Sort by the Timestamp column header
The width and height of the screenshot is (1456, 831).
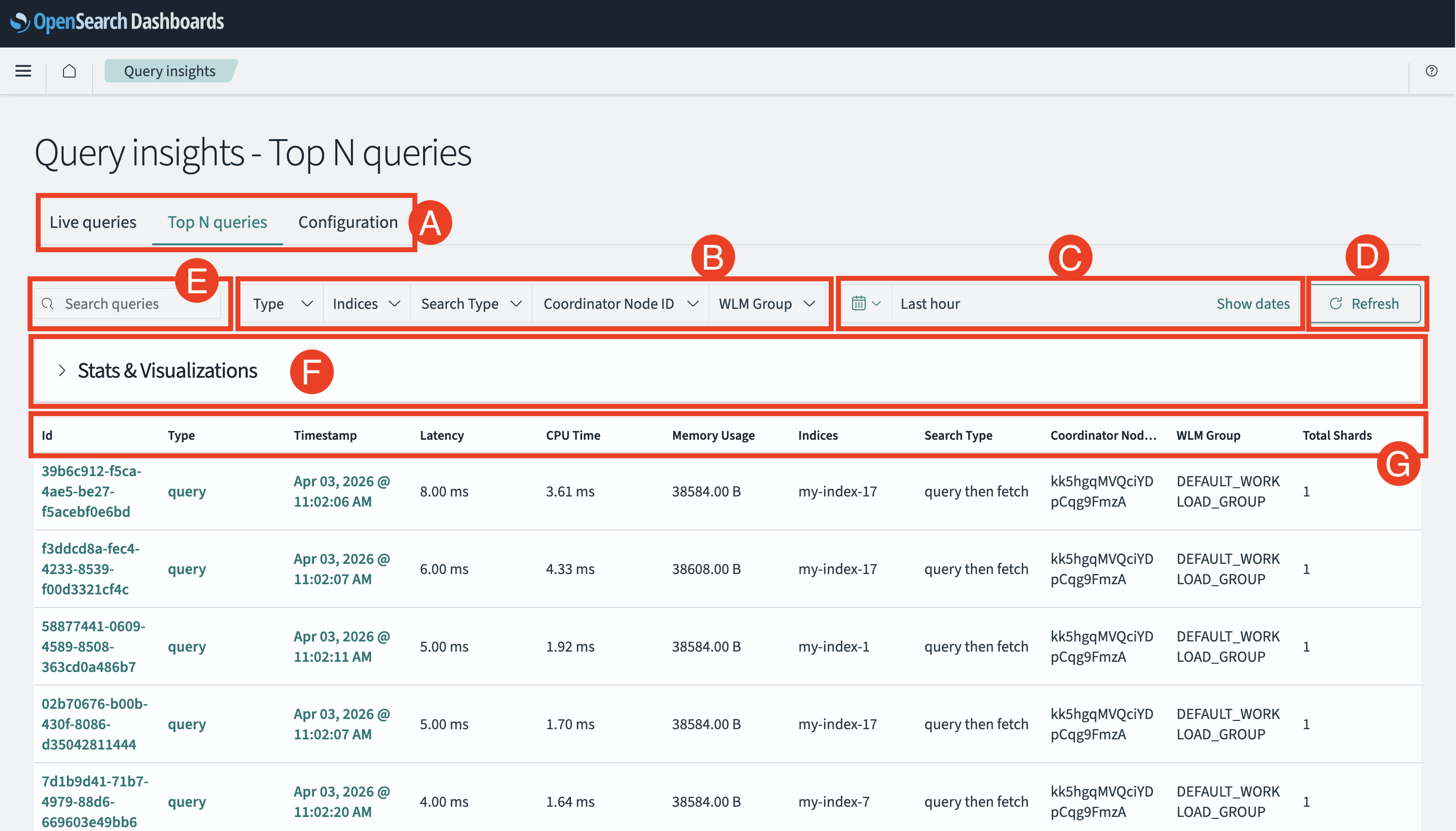pos(325,435)
